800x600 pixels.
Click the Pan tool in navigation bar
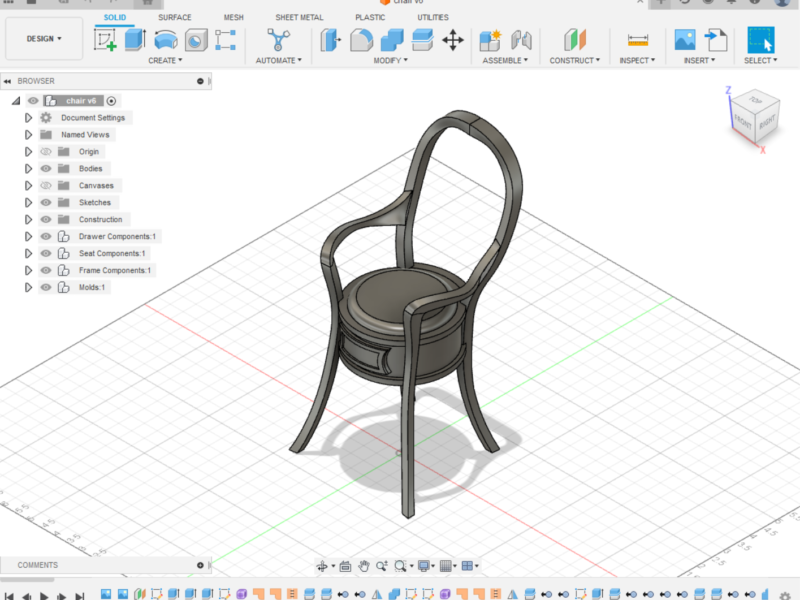(x=364, y=566)
